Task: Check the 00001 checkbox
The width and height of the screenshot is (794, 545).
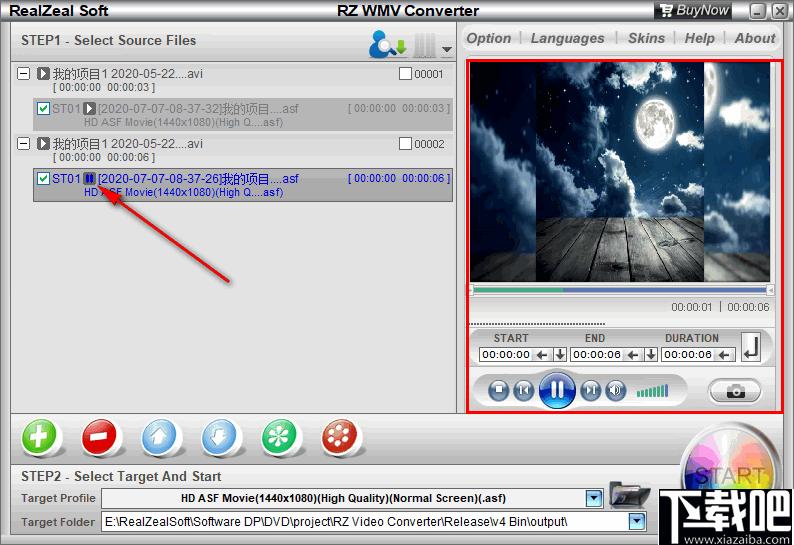Action: tap(405, 74)
